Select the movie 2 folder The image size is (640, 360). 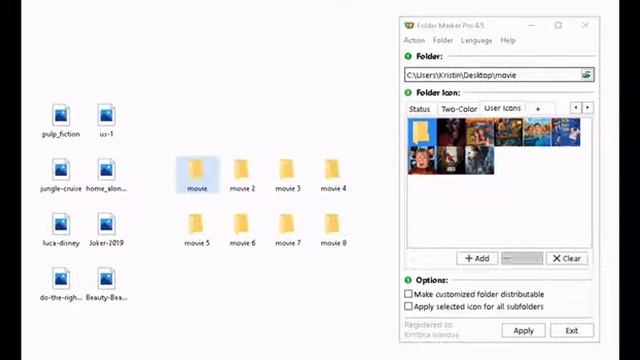(242, 175)
